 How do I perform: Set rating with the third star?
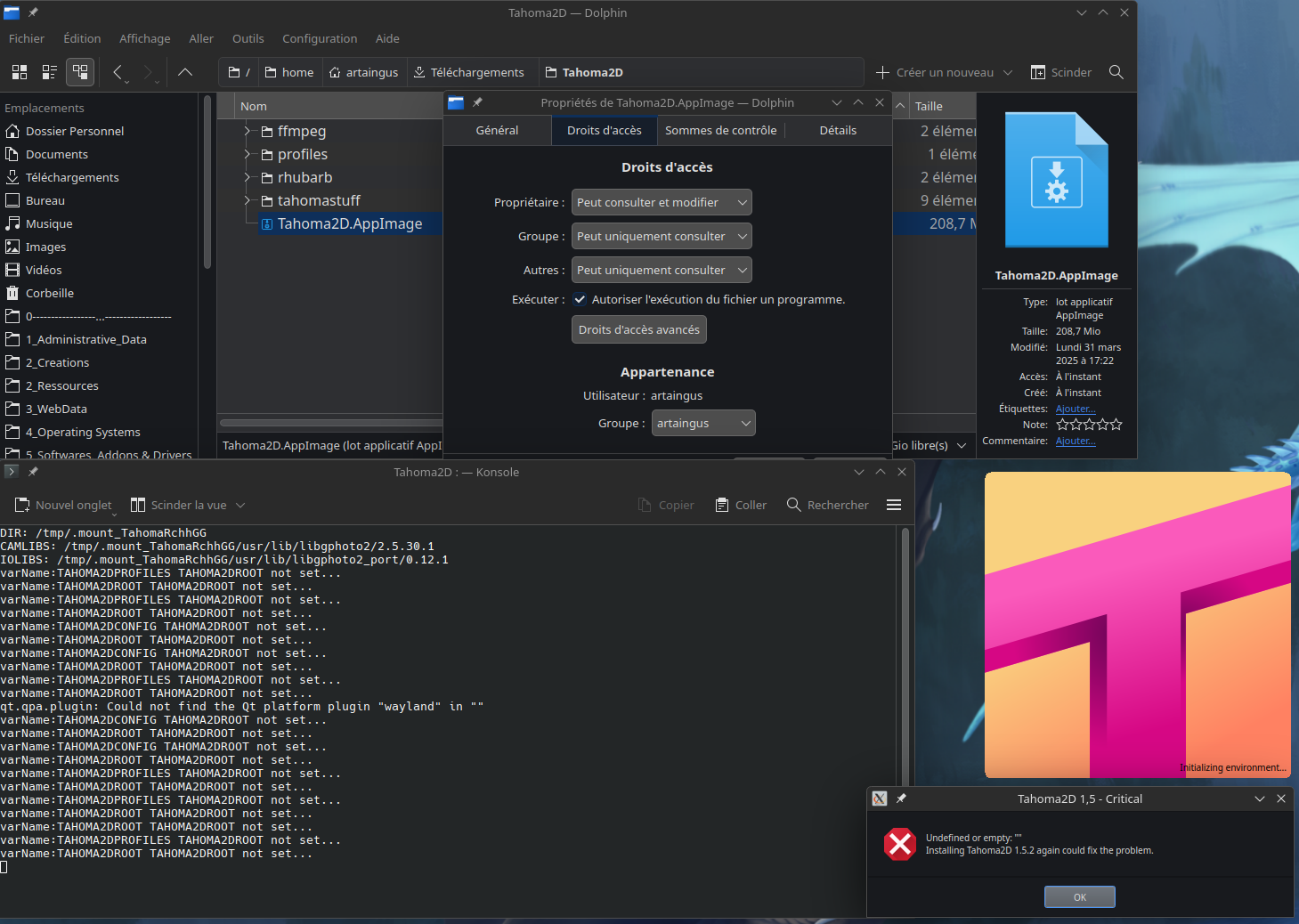click(x=1089, y=425)
